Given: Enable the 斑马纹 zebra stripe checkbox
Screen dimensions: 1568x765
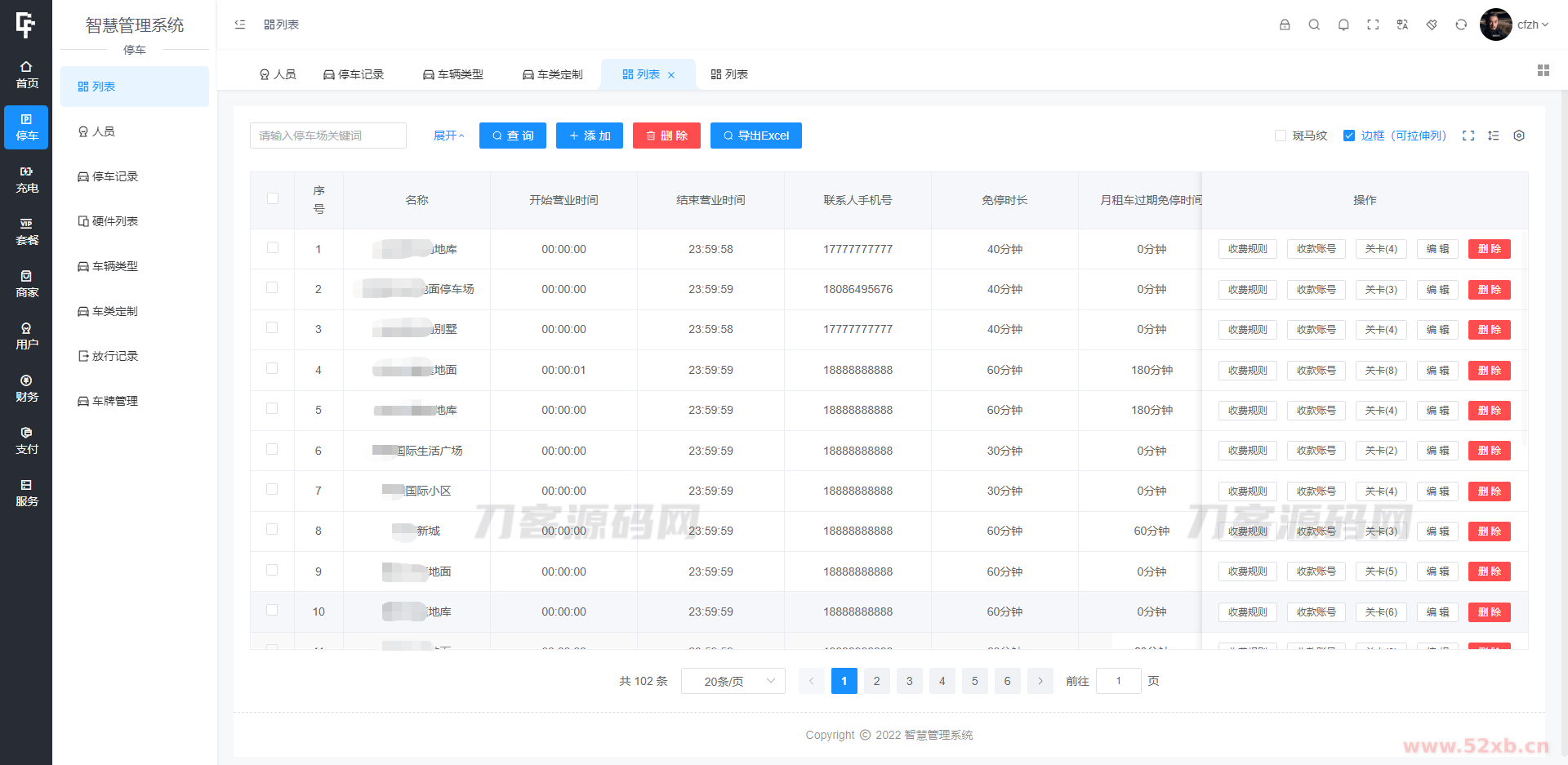Looking at the screenshot, I should [1281, 136].
